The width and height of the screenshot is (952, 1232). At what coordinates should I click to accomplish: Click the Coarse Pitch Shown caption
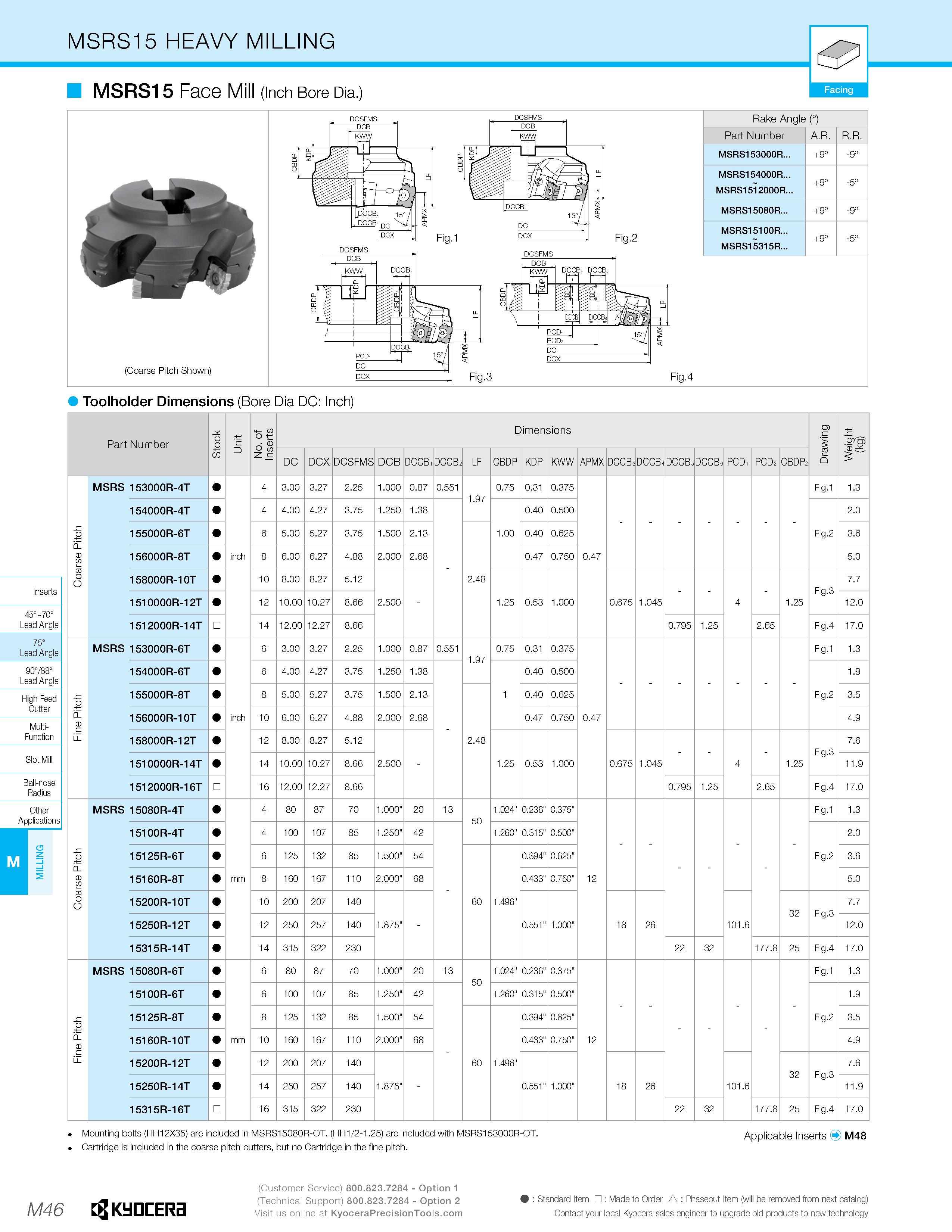[168, 371]
